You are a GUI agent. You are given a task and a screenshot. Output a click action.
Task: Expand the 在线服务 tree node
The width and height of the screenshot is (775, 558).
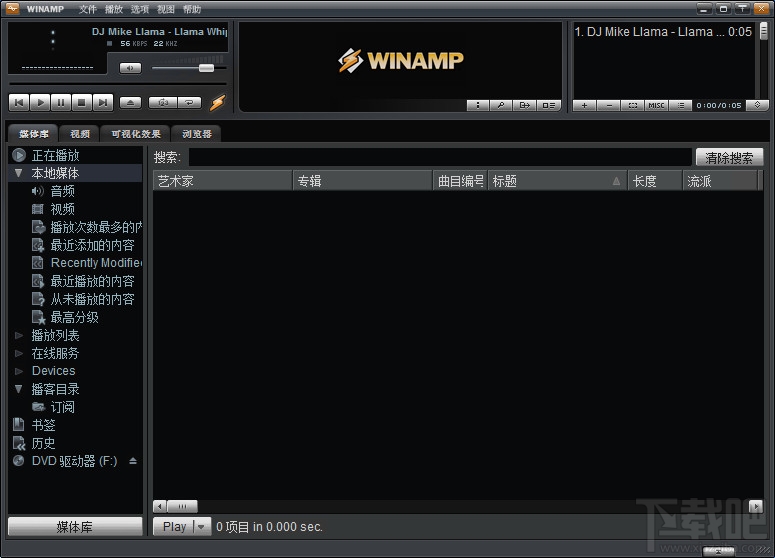(19, 353)
